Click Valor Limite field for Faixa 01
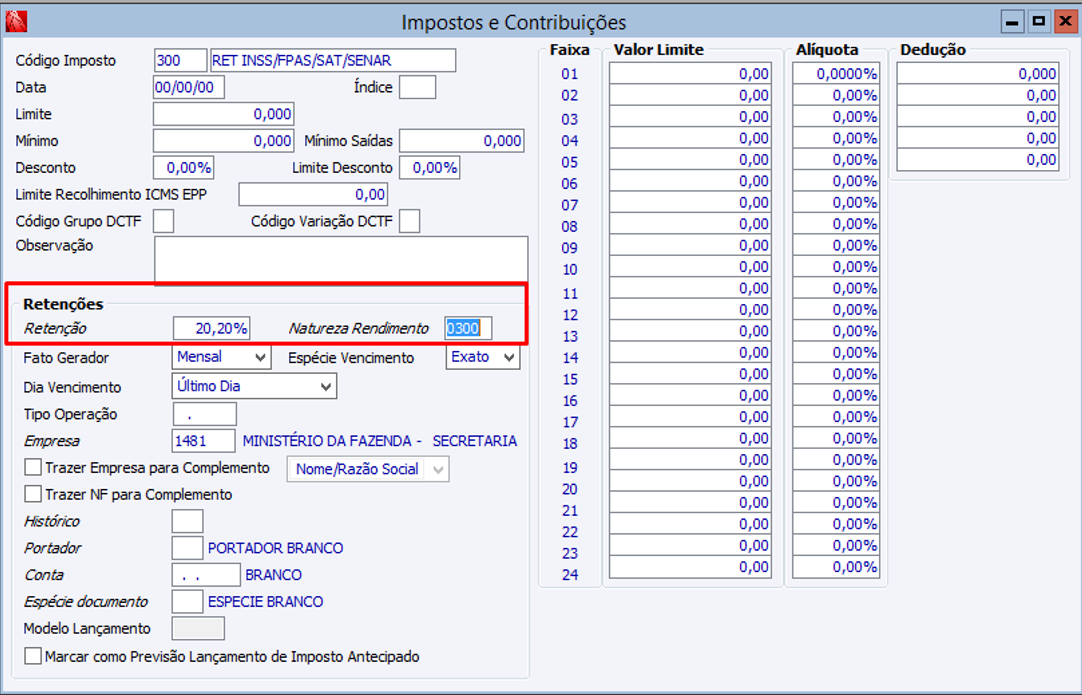Viewport: 1082px width, 695px height. [x=690, y=74]
